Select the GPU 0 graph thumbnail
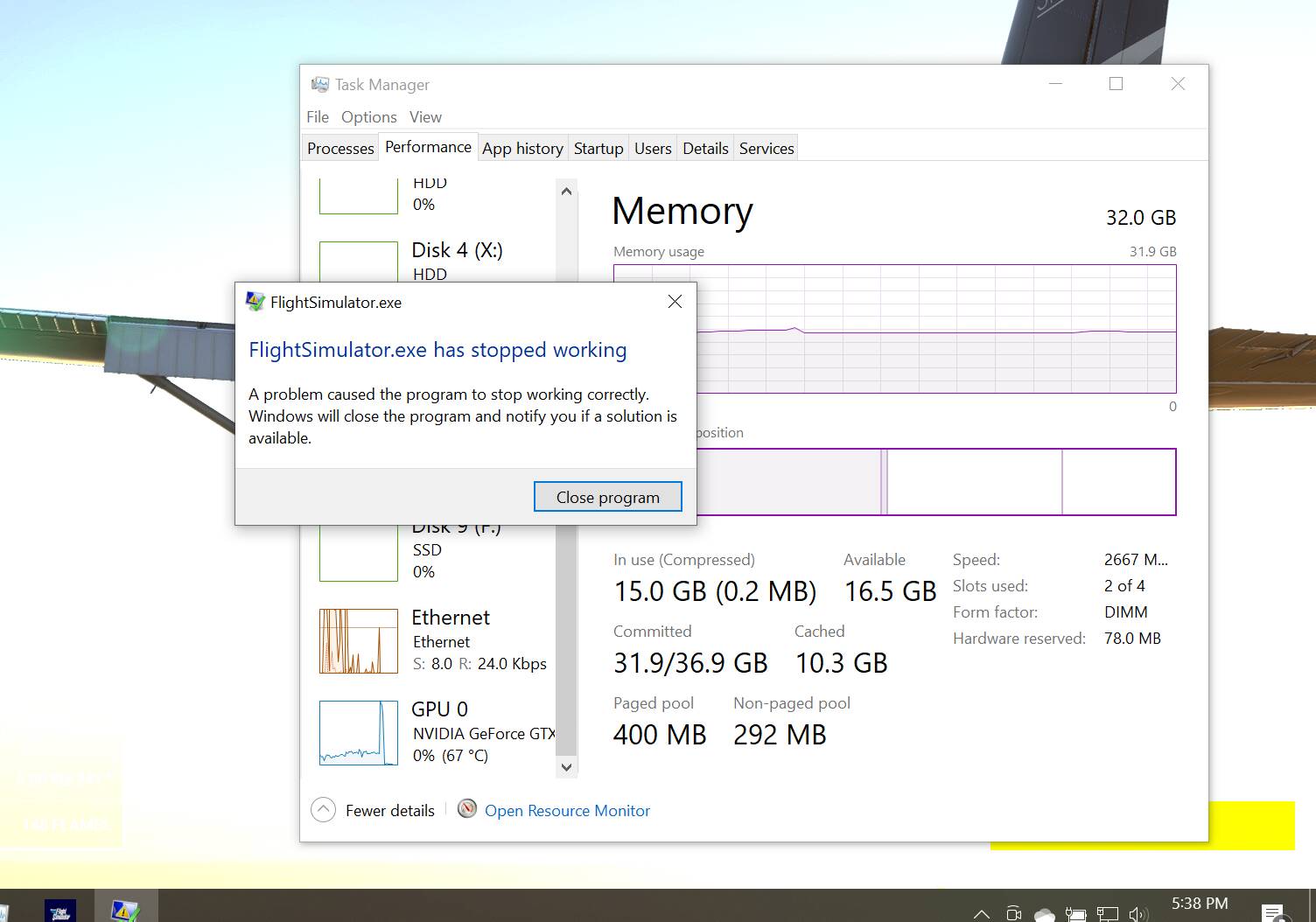This screenshot has width=1316, height=922. (359, 733)
